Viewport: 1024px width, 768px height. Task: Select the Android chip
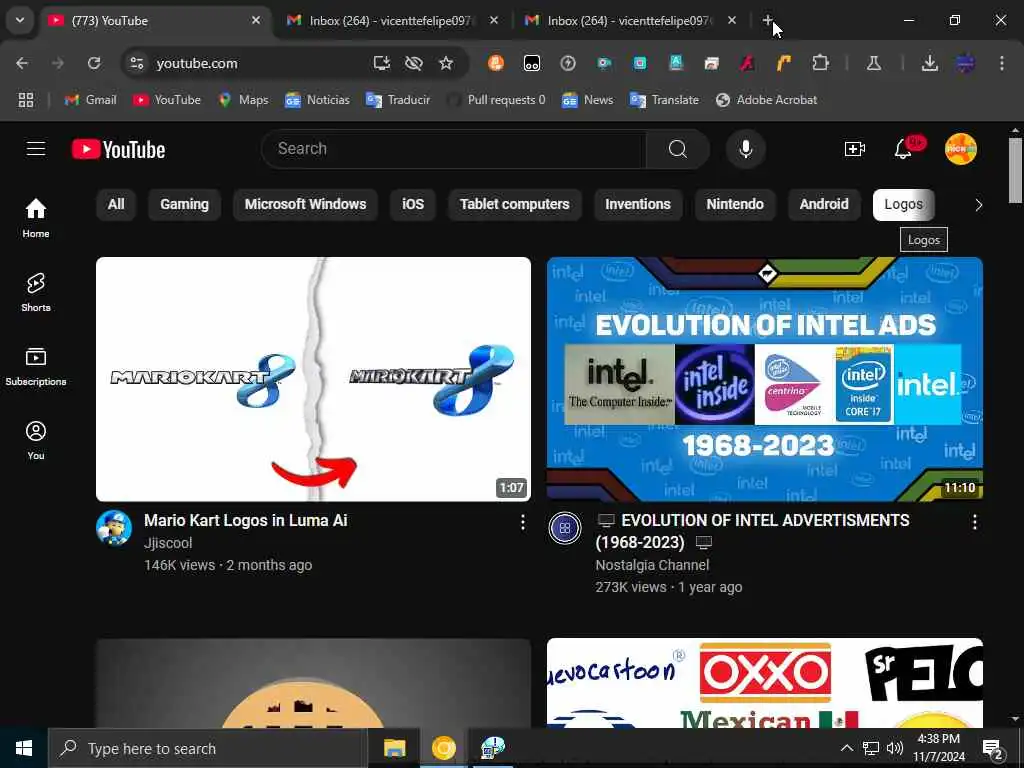pyautogui.click(x=824, y=204)
